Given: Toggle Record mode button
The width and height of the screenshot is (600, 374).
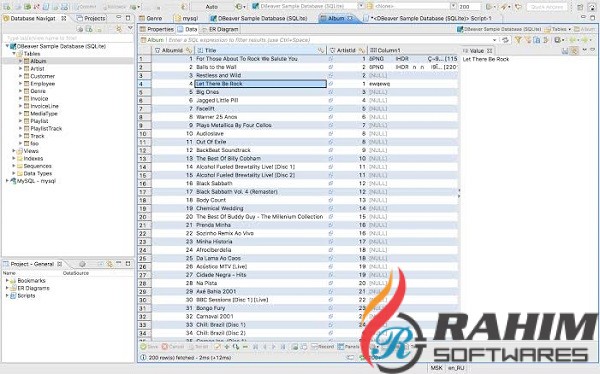Looking at the screenshot, I should [x=323, y=347].
